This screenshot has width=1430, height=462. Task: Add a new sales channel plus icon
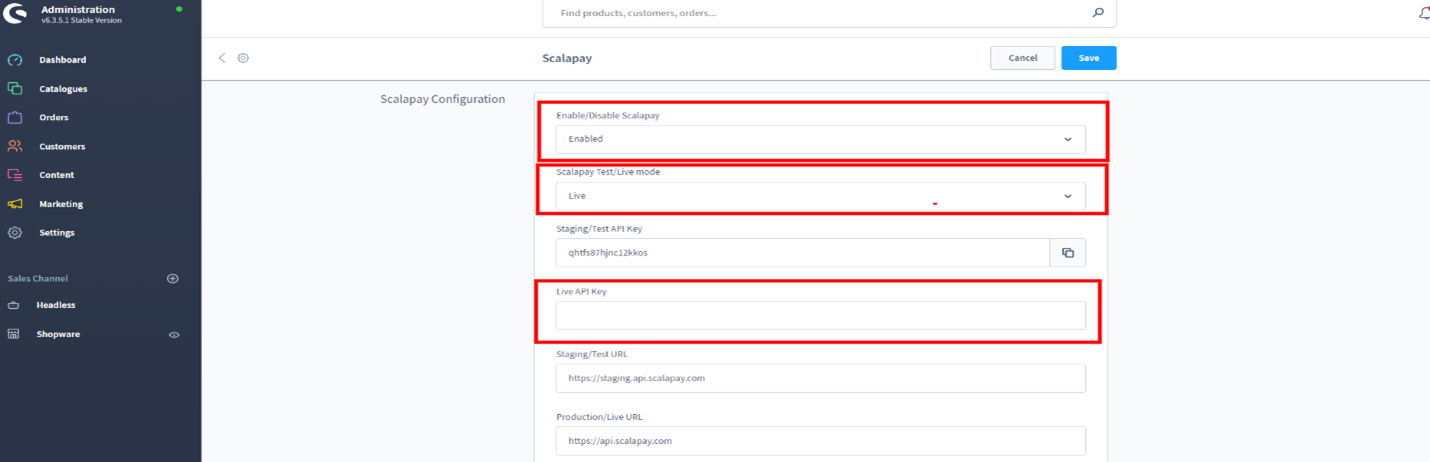click(x=172, y=279)
